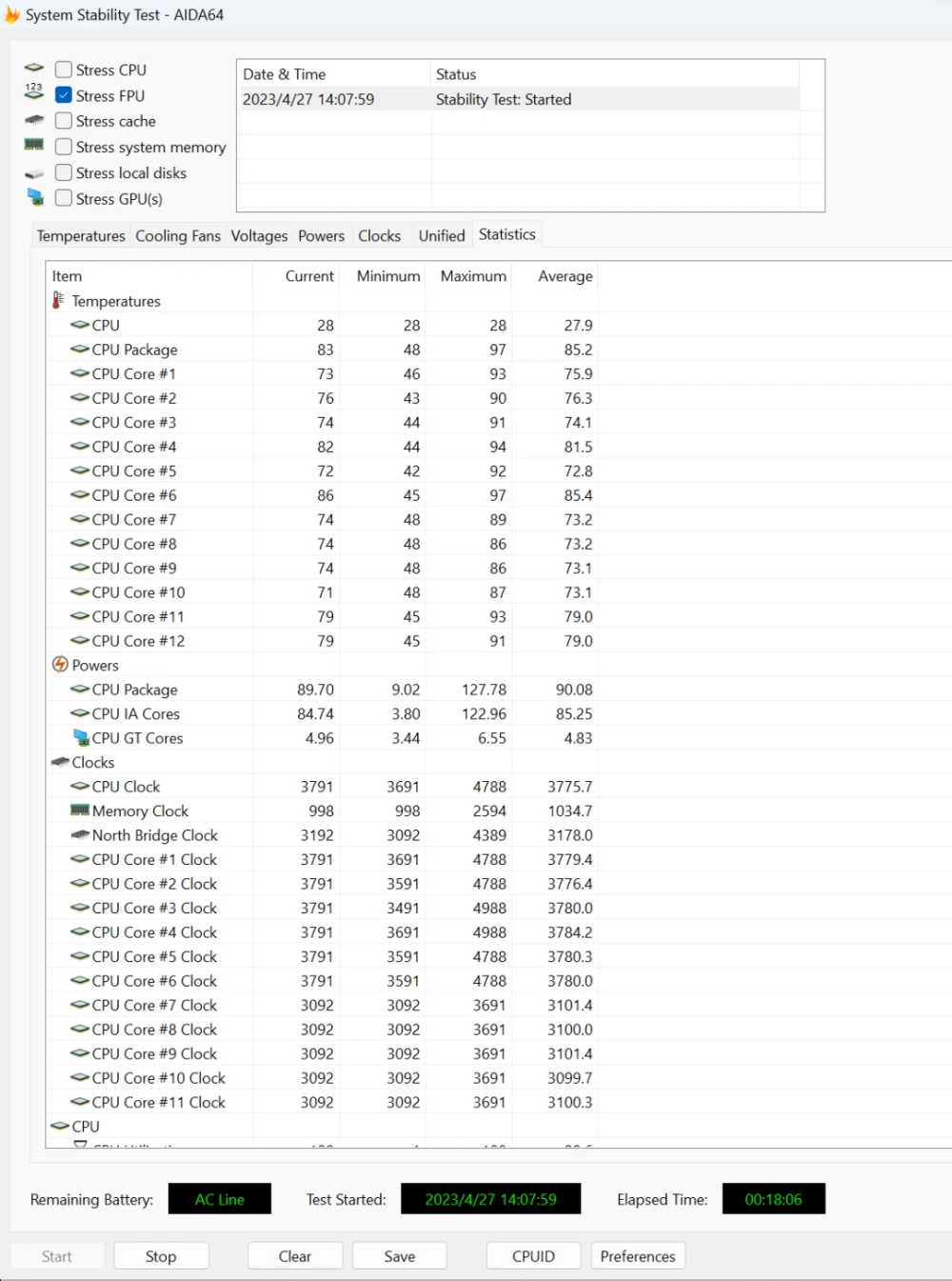Click the lightning bolt icon next to Powers
952x1281 pixels.
tap(60, 665)
